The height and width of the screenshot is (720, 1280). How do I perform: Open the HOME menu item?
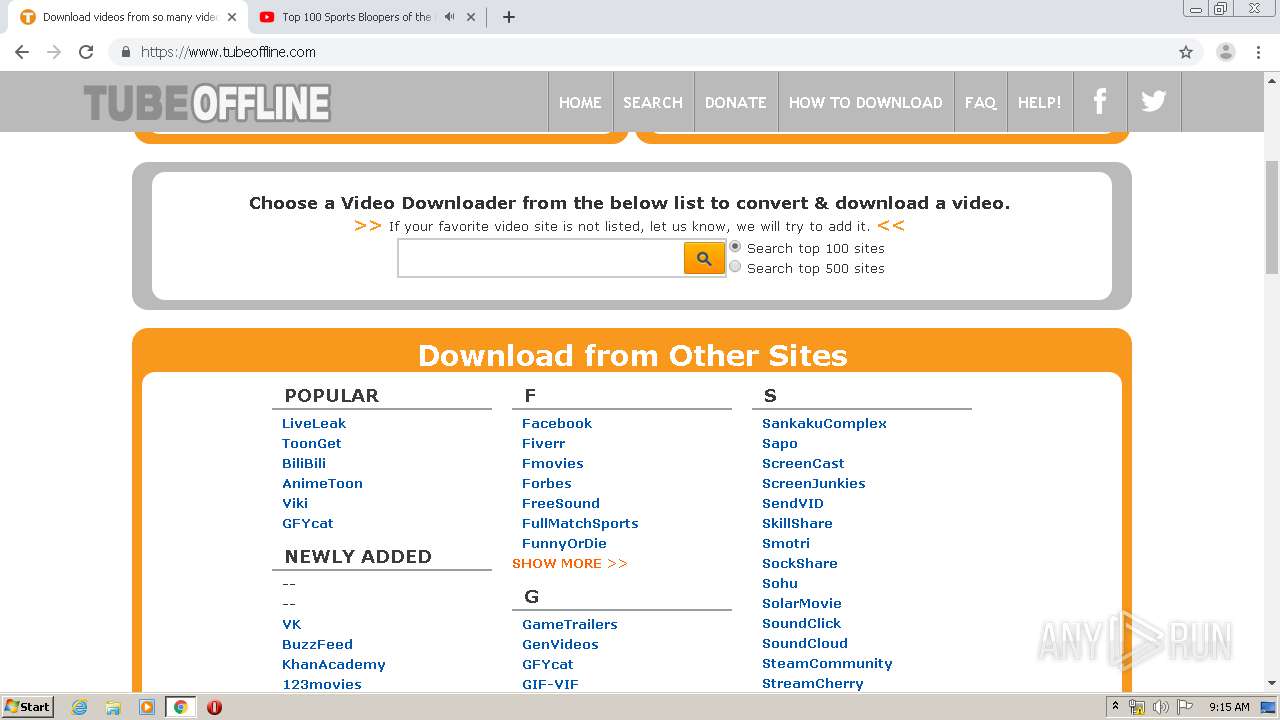(x=580, y=102)
